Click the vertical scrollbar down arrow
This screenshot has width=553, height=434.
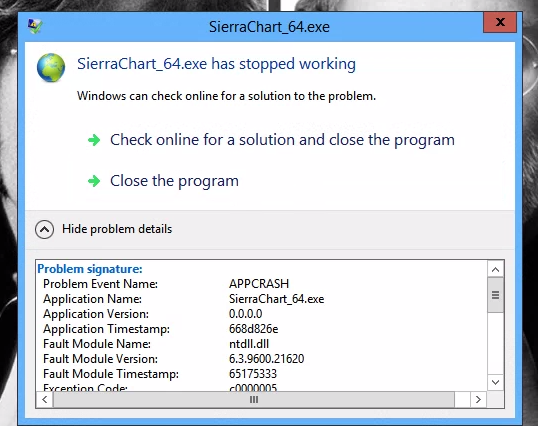(496, 383)
